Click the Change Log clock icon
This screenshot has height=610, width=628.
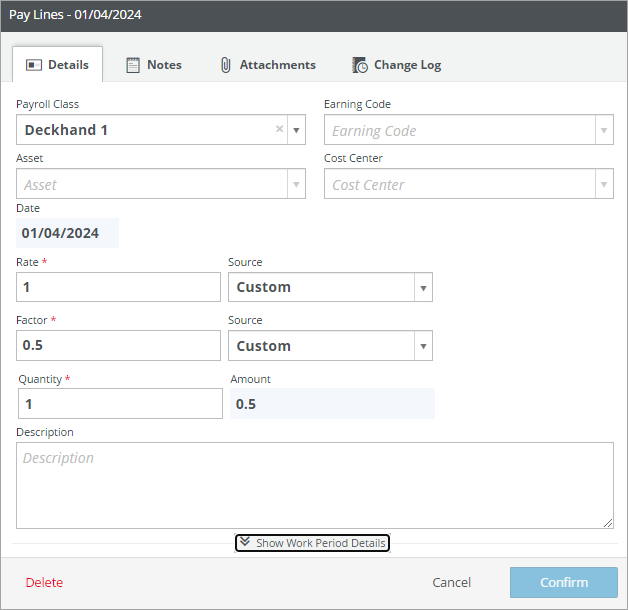[x=360, y=65]
